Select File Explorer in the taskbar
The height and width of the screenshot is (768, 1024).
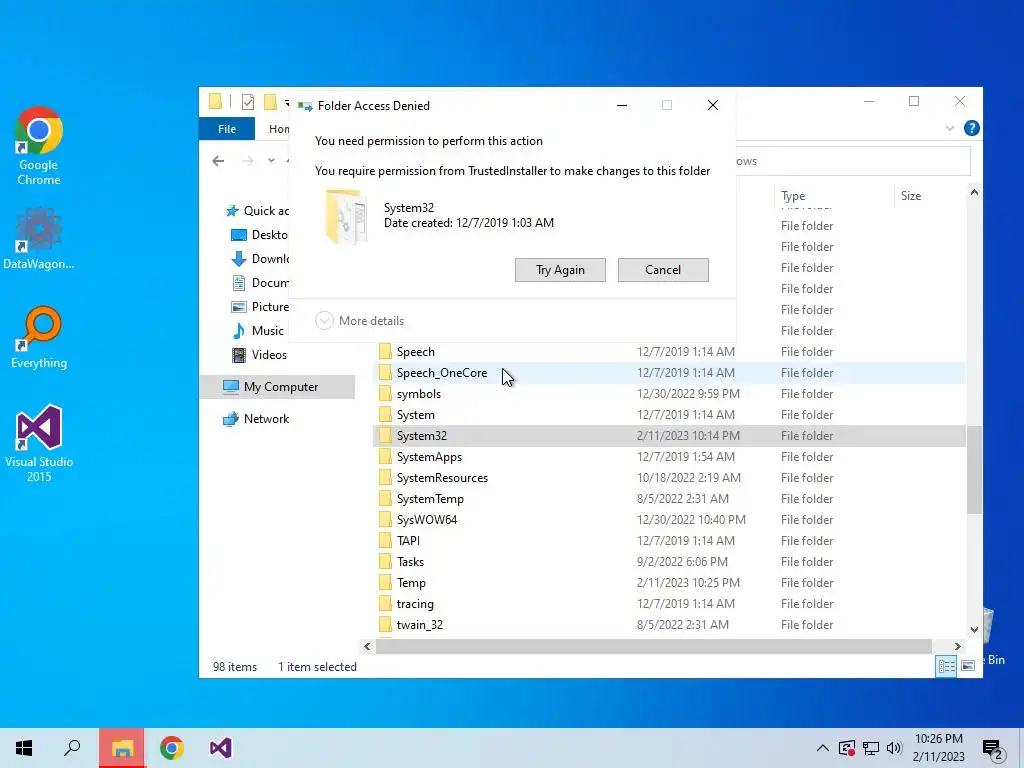coord(122,748)
